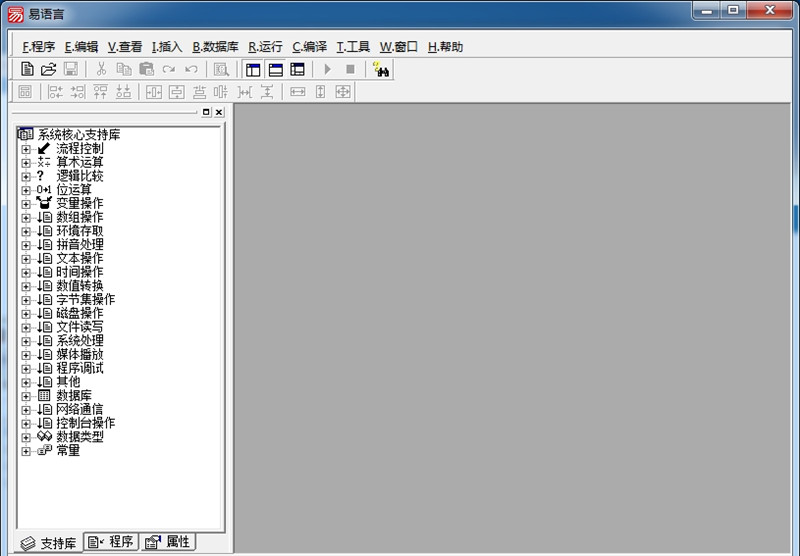The width and height of the screenshot is (800, 556).
Task: Expand the 数据库 tree node
Action: point(26,396)
